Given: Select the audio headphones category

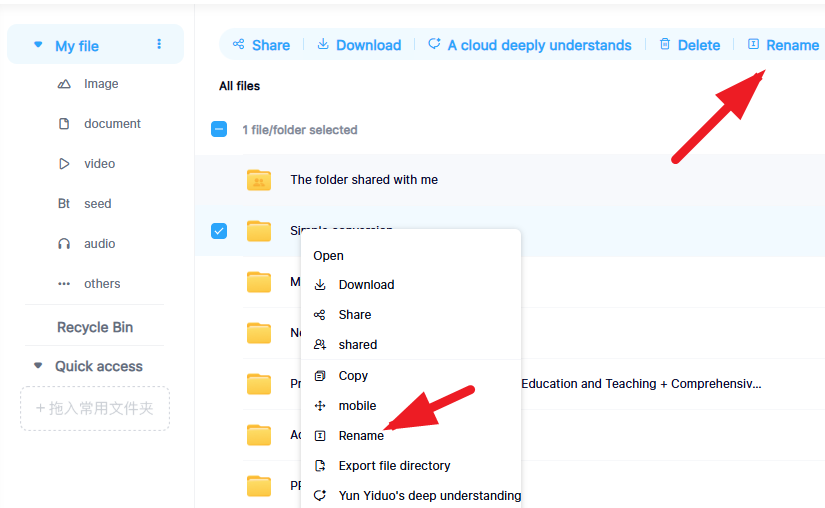Looking at the screenshot, I should (99, 244).
